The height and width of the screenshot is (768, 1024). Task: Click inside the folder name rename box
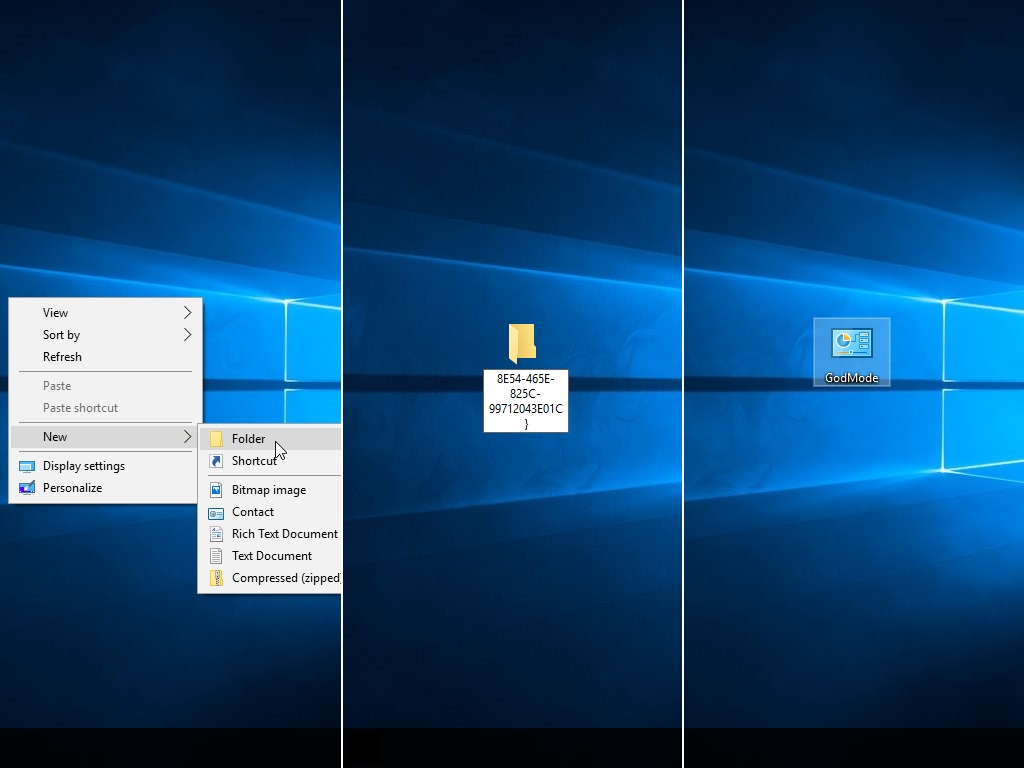(x=525, y=401)
